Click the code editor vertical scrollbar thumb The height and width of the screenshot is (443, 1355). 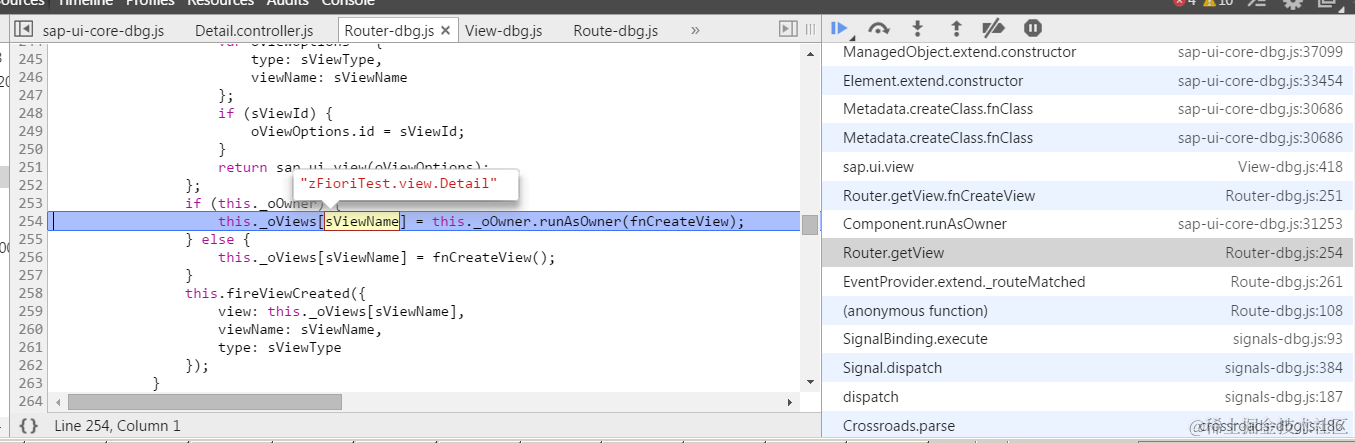coord(809,224)
